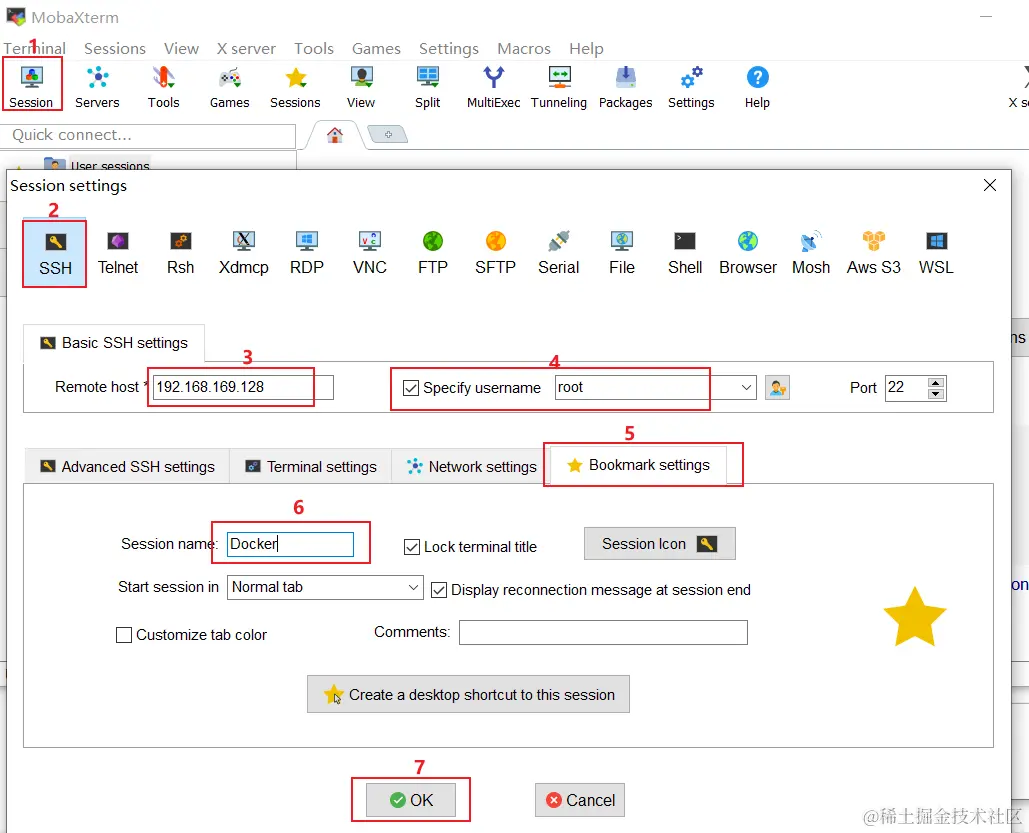The width and height of the screenshot is (1029, 833).
Task: Click the Comments text field
Action: tap(603, 632)
